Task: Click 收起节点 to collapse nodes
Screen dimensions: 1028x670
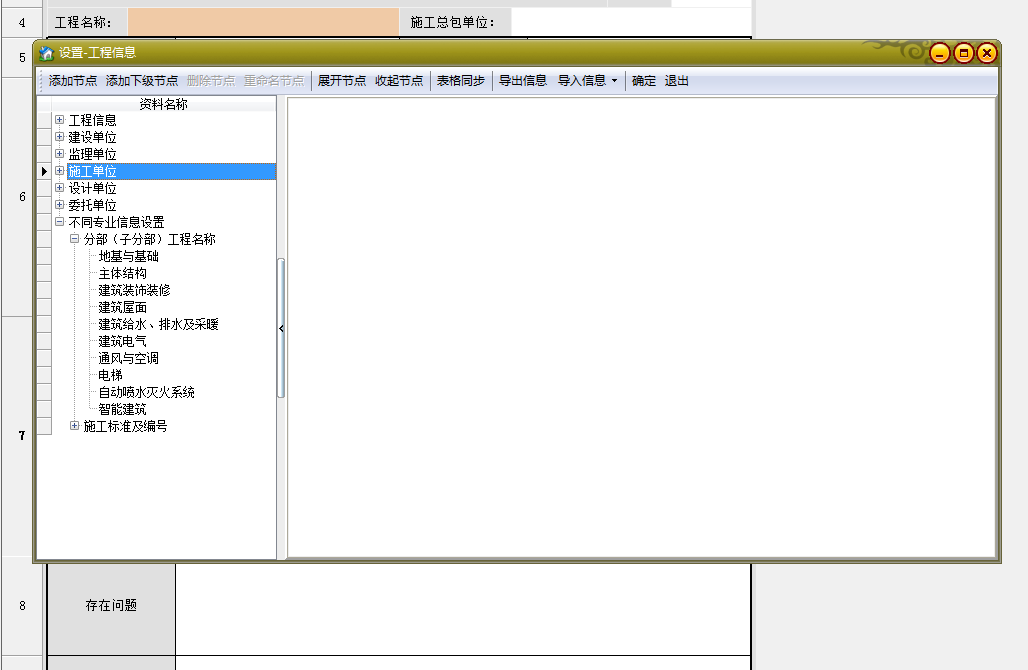Action: (x=399, y=81)
